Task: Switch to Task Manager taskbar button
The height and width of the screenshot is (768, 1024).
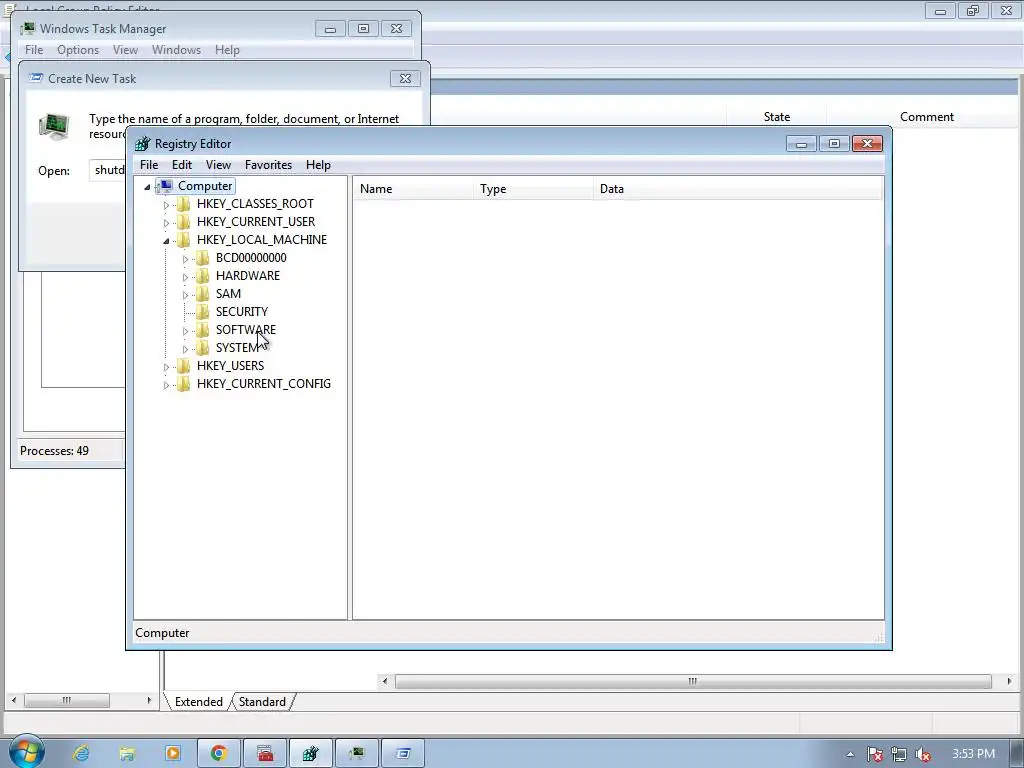Action: coord(356,754)
